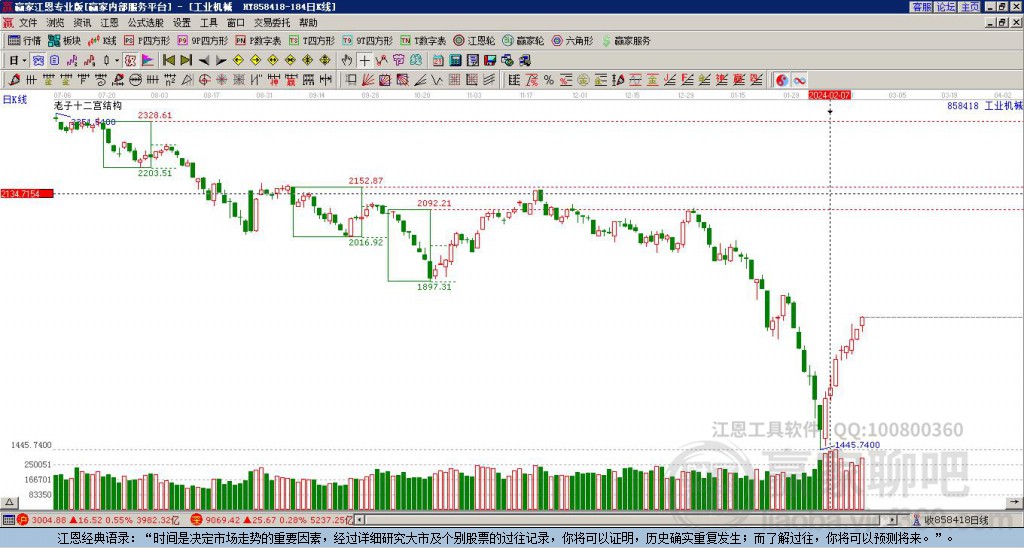
Task: Click the red pencil drawing tool
Action: coord(14,80)
